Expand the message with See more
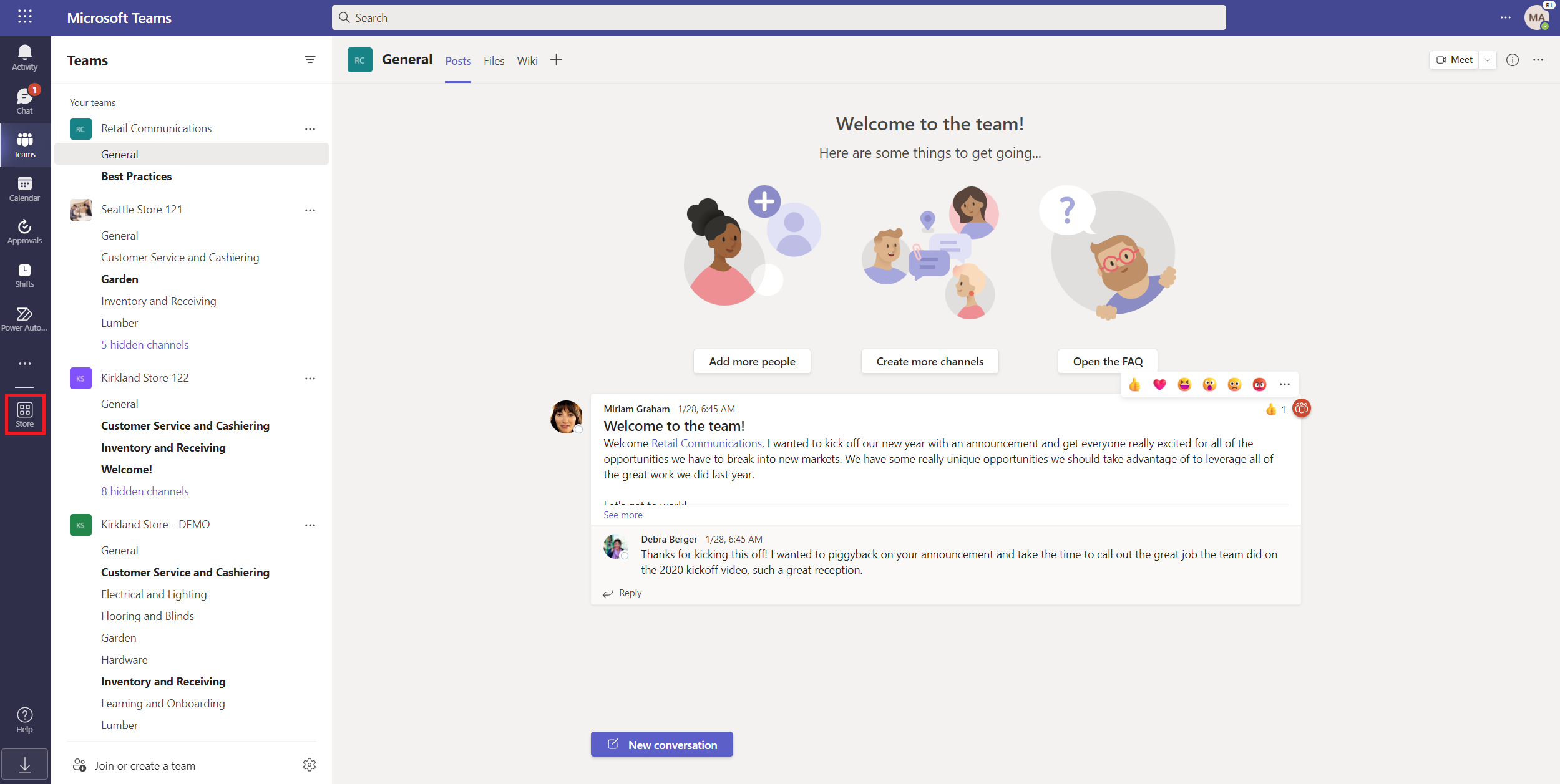The image size is (1560, 784). point(623,515)
